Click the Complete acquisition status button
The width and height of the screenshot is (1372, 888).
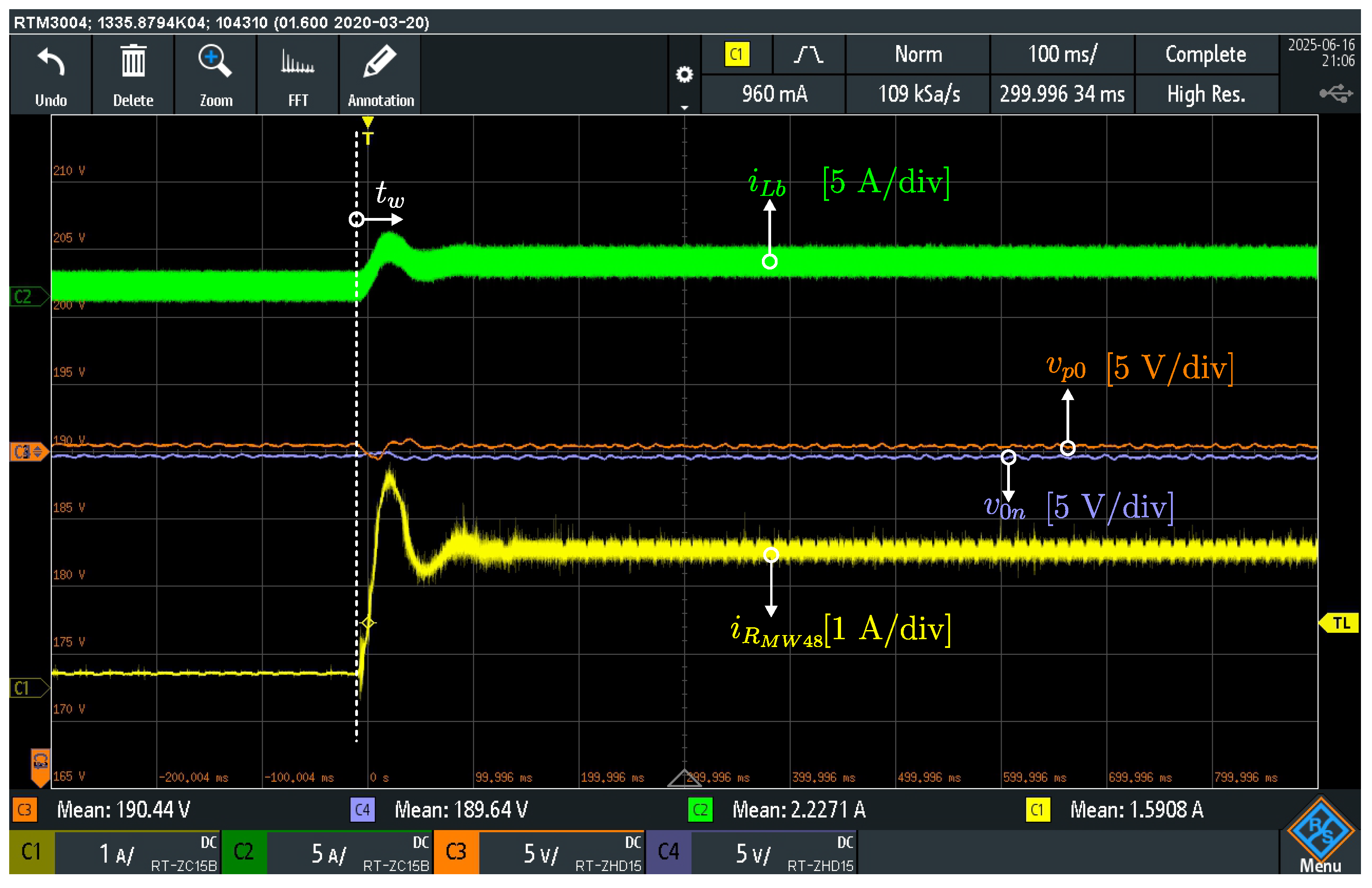(1206, 55)
